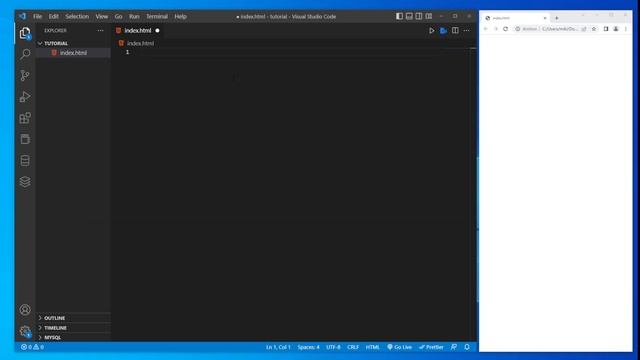Open the Go menu
640x360 pixels.
pyautogui.click(x=118, y=16)
